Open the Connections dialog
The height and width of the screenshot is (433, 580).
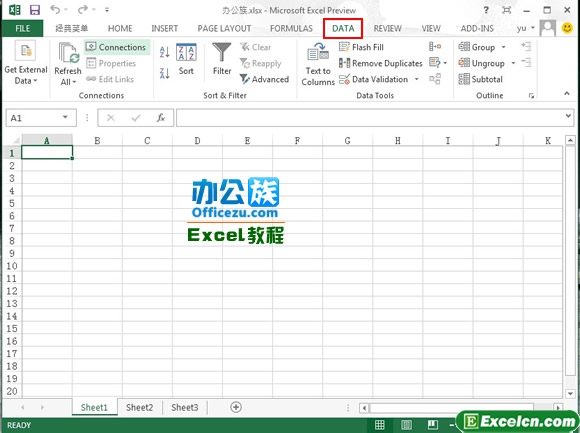pos(117,47)
